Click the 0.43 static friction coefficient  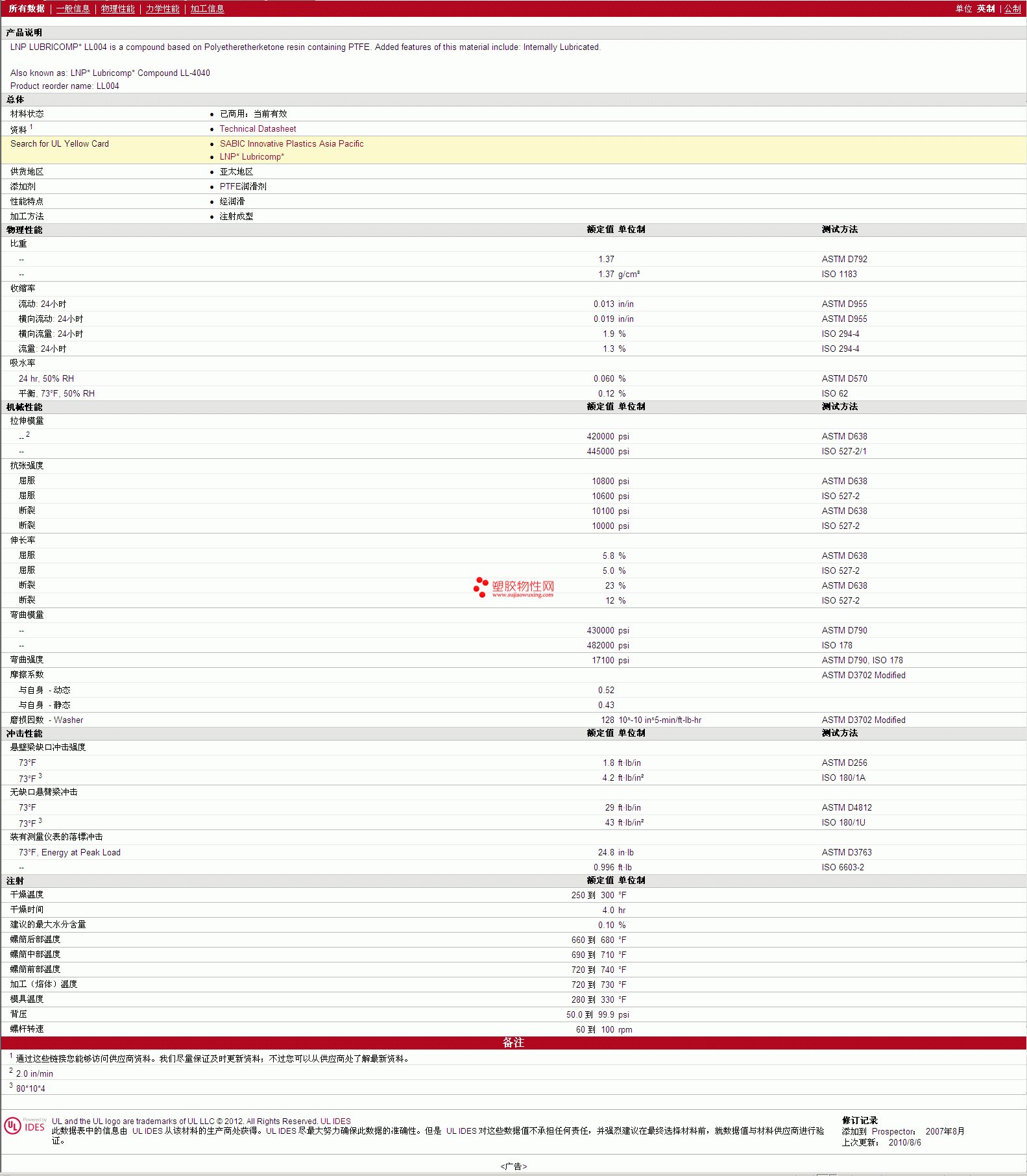pyautogui.click(x=606, y=705)
